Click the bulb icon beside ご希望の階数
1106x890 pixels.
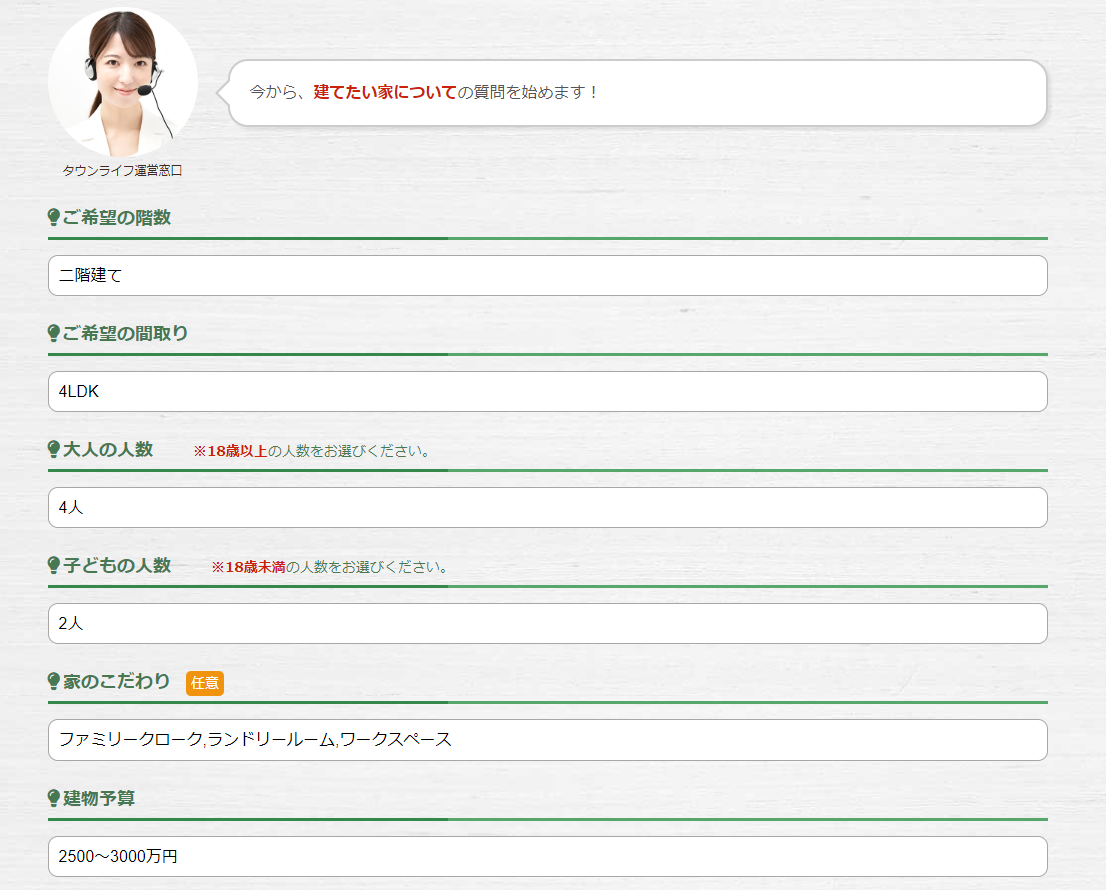(54, 217)
